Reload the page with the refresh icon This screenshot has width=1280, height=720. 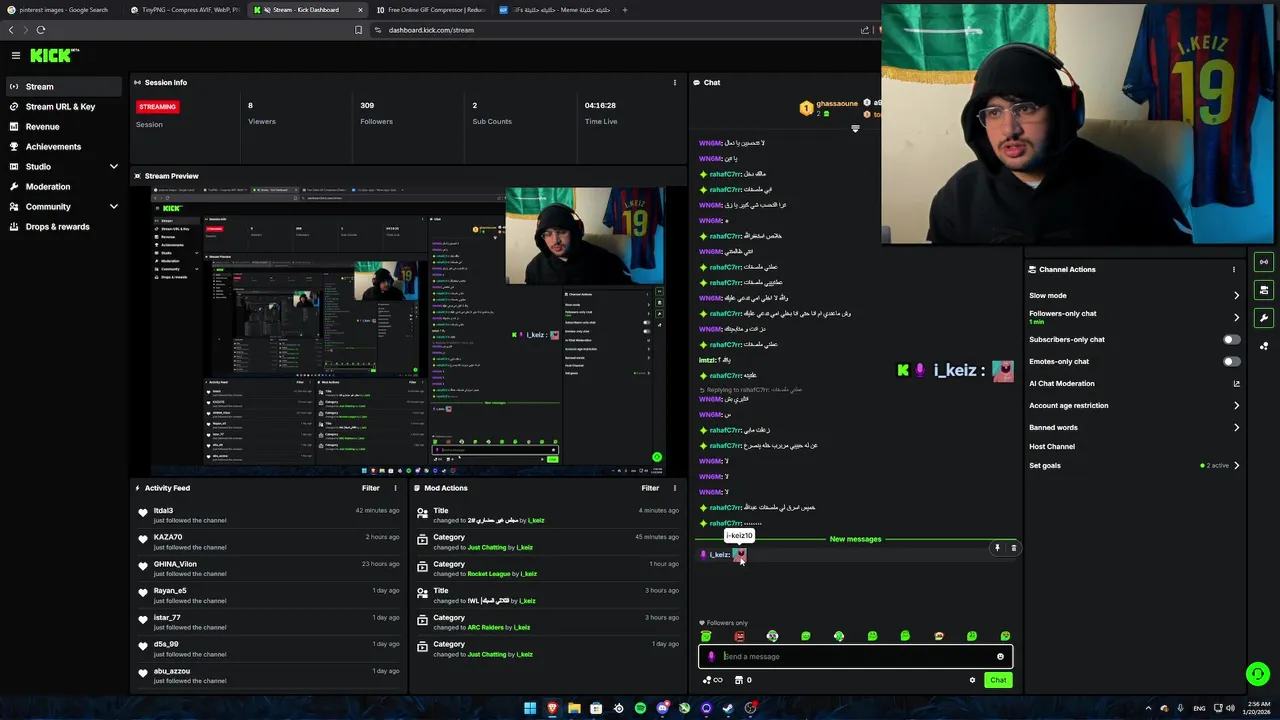coord(41,30)
